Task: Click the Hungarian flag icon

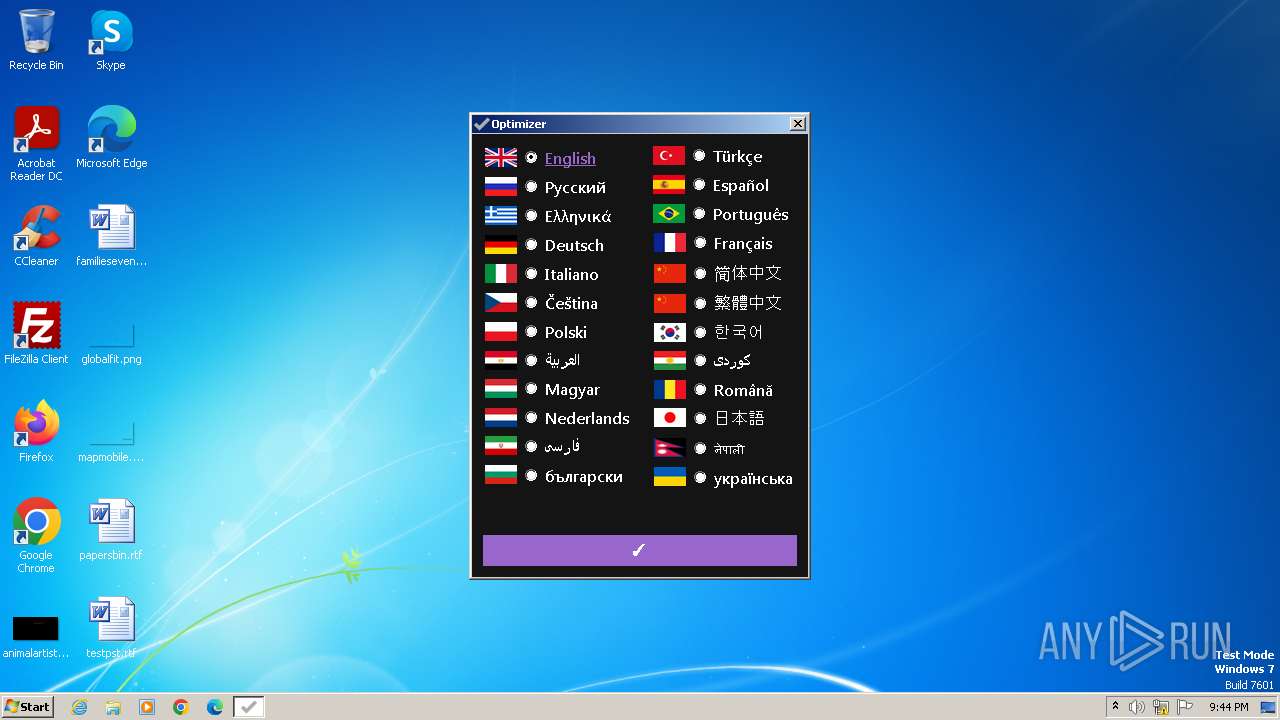Action: (x=501, y=389)
